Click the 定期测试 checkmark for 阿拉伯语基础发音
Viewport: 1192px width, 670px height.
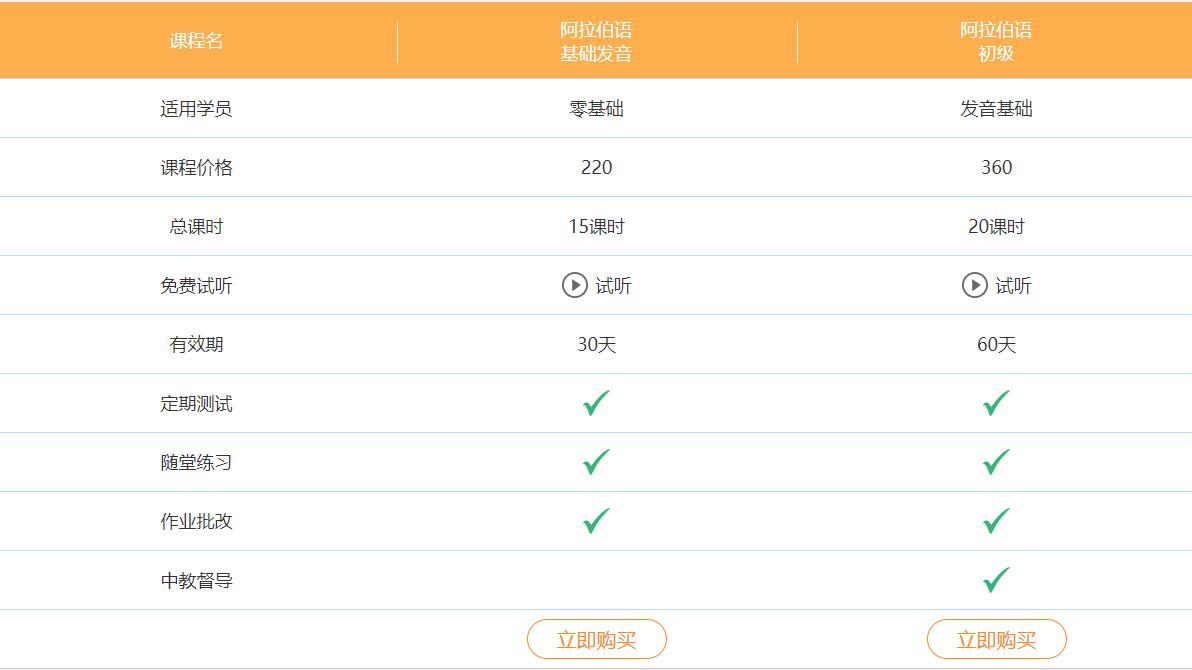[x=595, y=403]
